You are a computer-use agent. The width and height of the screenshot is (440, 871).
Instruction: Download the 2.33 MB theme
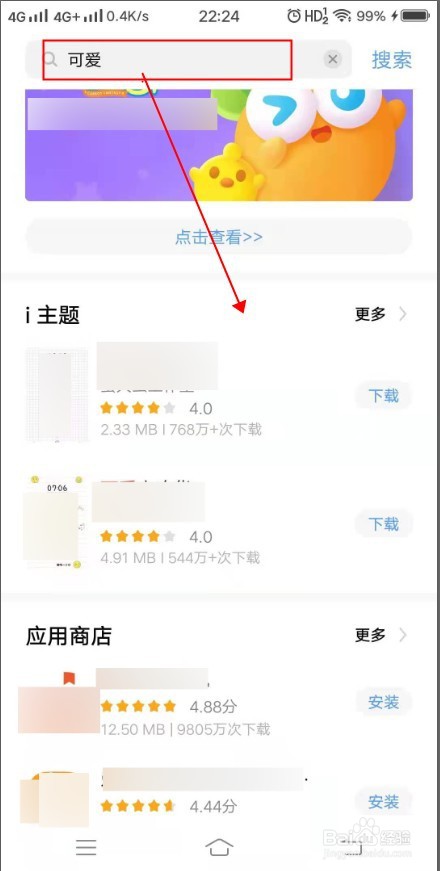point(383,396)
